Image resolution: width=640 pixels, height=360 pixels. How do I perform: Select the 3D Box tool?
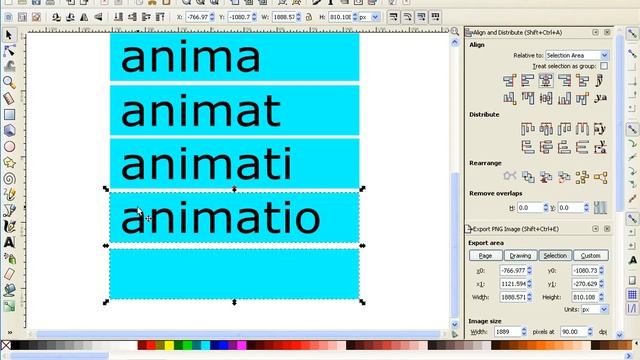coord(9,131)
